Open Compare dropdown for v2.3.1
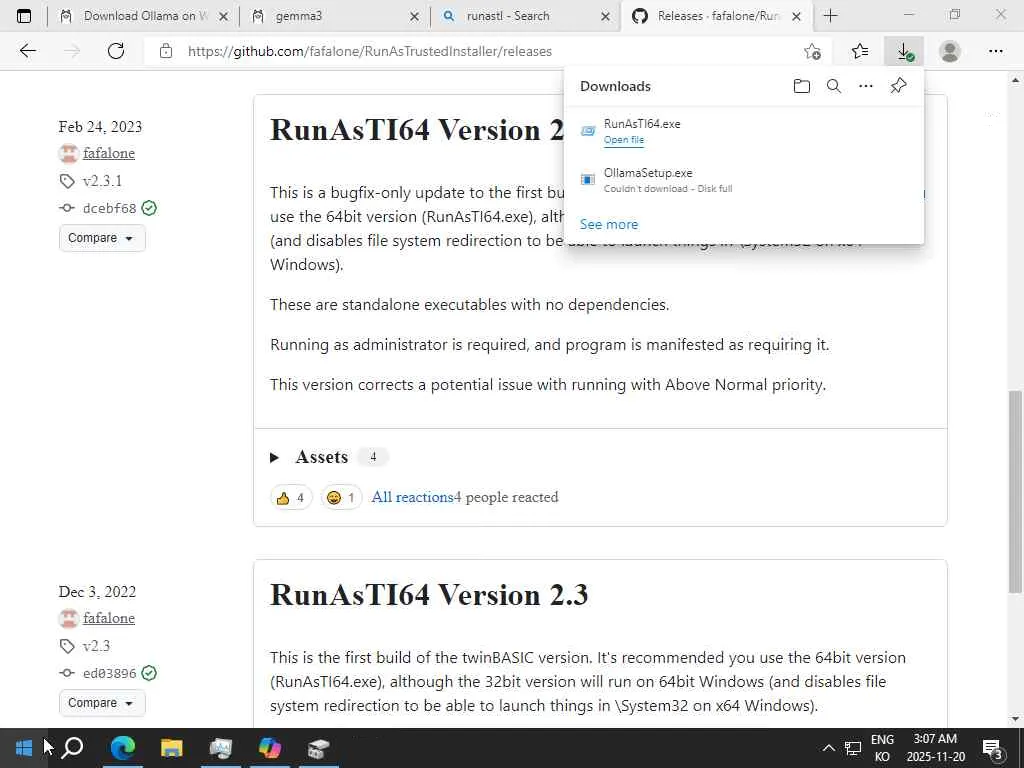The height and width of the screenshot is (768, 1024). tap(102, 238)
